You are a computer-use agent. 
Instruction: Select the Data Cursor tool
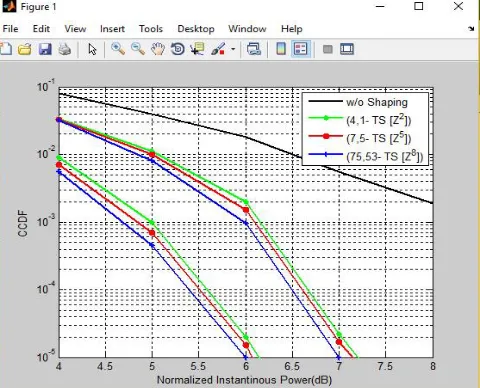[x=198, y=49]
